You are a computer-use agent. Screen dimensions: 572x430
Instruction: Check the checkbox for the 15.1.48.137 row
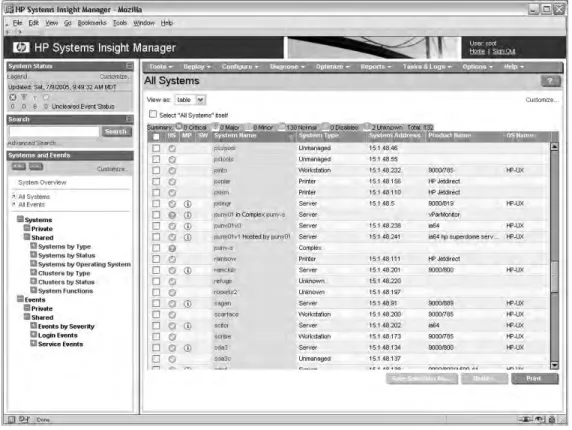(x=156, y=359)
